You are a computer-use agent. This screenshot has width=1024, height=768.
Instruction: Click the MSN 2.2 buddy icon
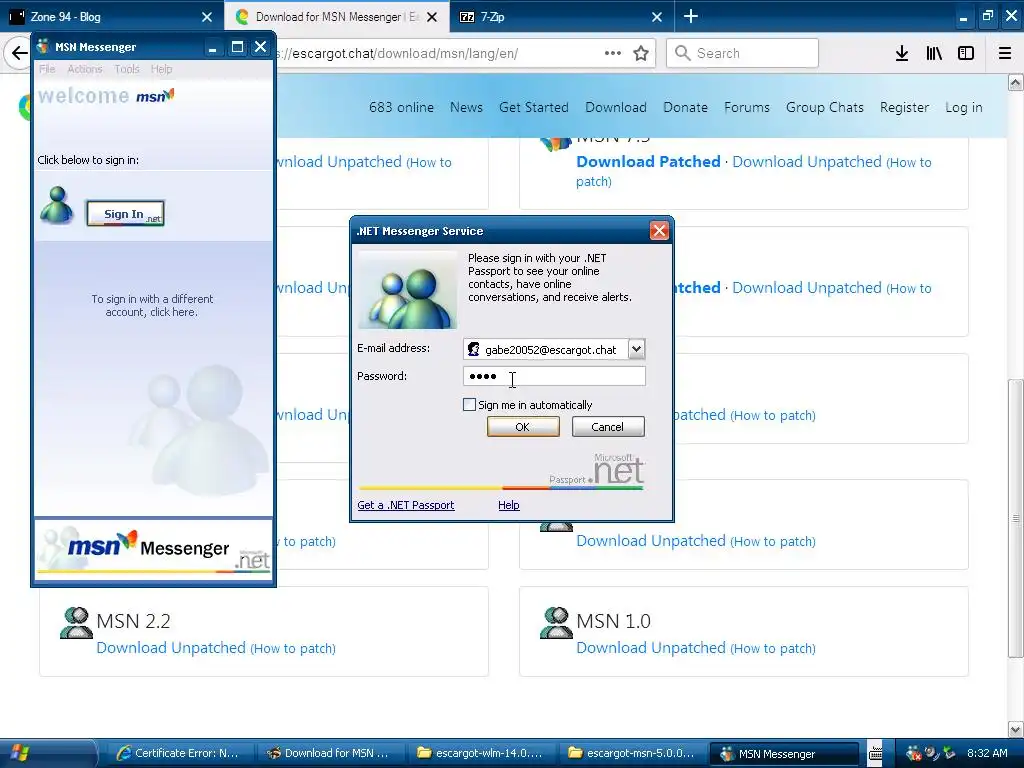76,623
